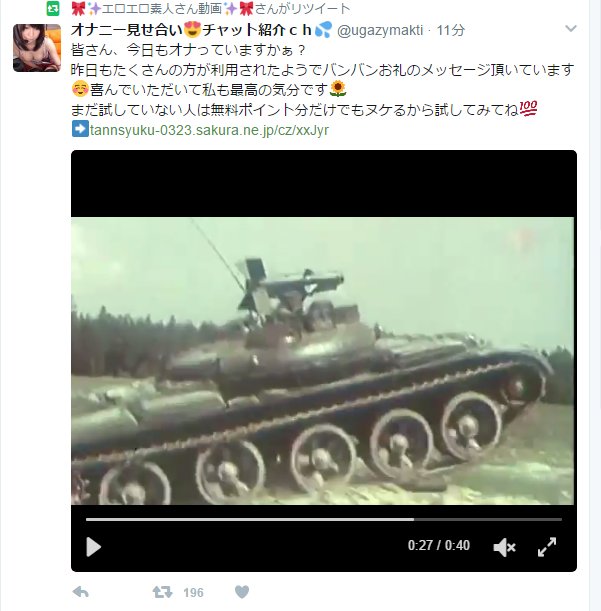Retweet using the retweet arrows icon

pos(162,592)
